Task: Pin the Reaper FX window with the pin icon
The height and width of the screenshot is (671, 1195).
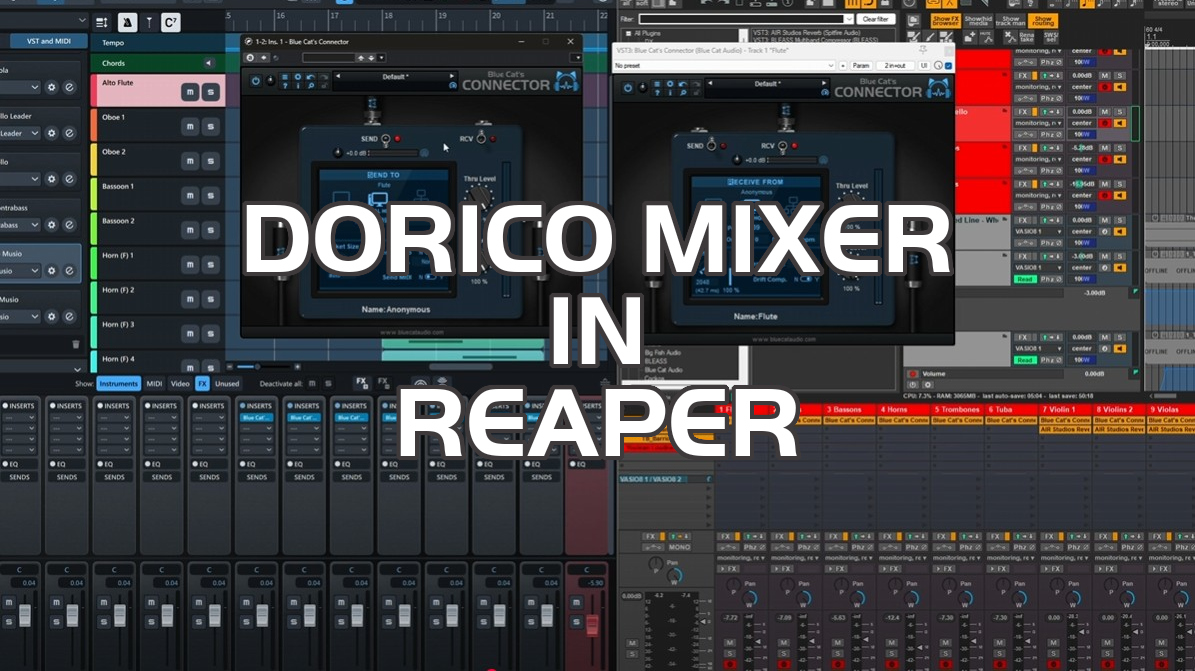Action: [923, 50]
